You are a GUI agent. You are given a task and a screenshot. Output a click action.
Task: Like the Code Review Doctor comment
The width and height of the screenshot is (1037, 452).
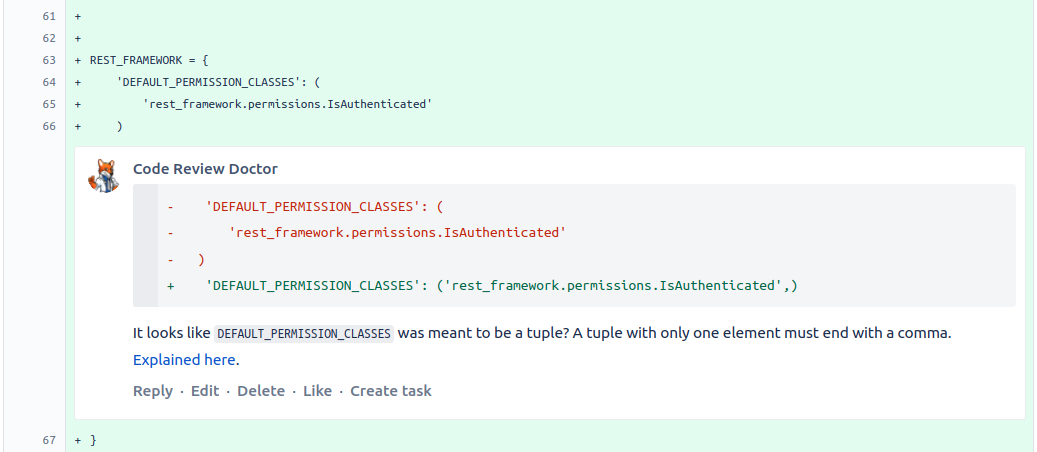point(317,391)
